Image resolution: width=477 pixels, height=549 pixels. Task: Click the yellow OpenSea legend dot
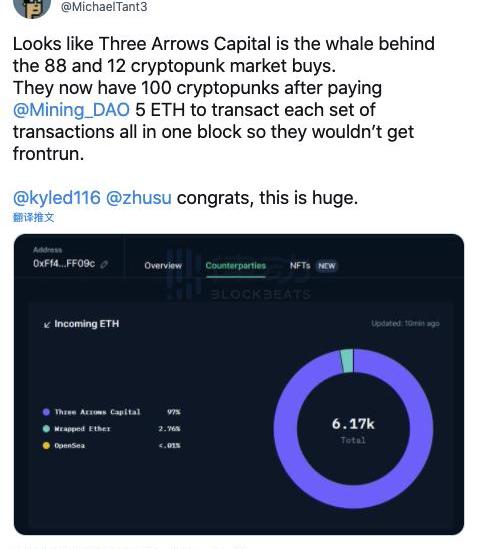click(x=46, y=445)
